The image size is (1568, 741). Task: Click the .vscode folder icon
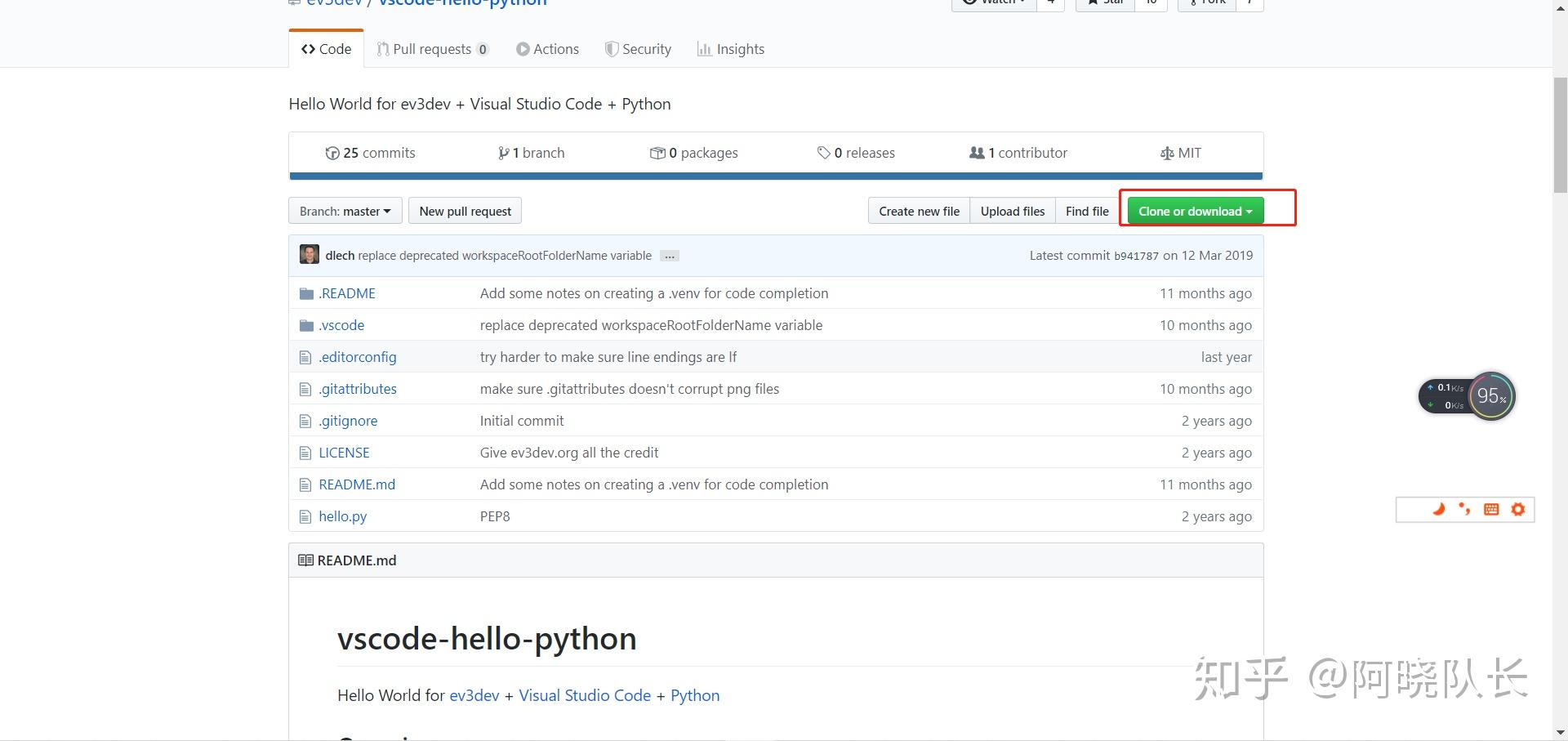306,324
